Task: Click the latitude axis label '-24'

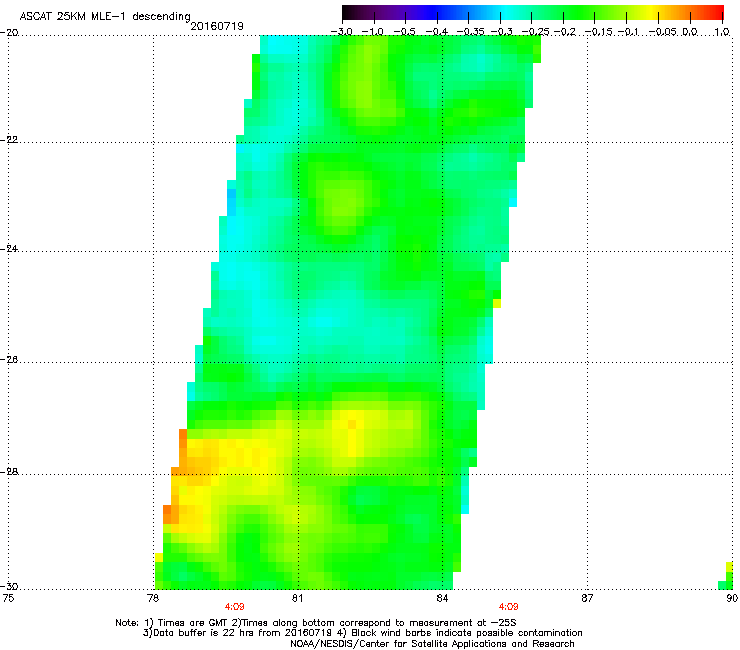Action: pos(9,249)
